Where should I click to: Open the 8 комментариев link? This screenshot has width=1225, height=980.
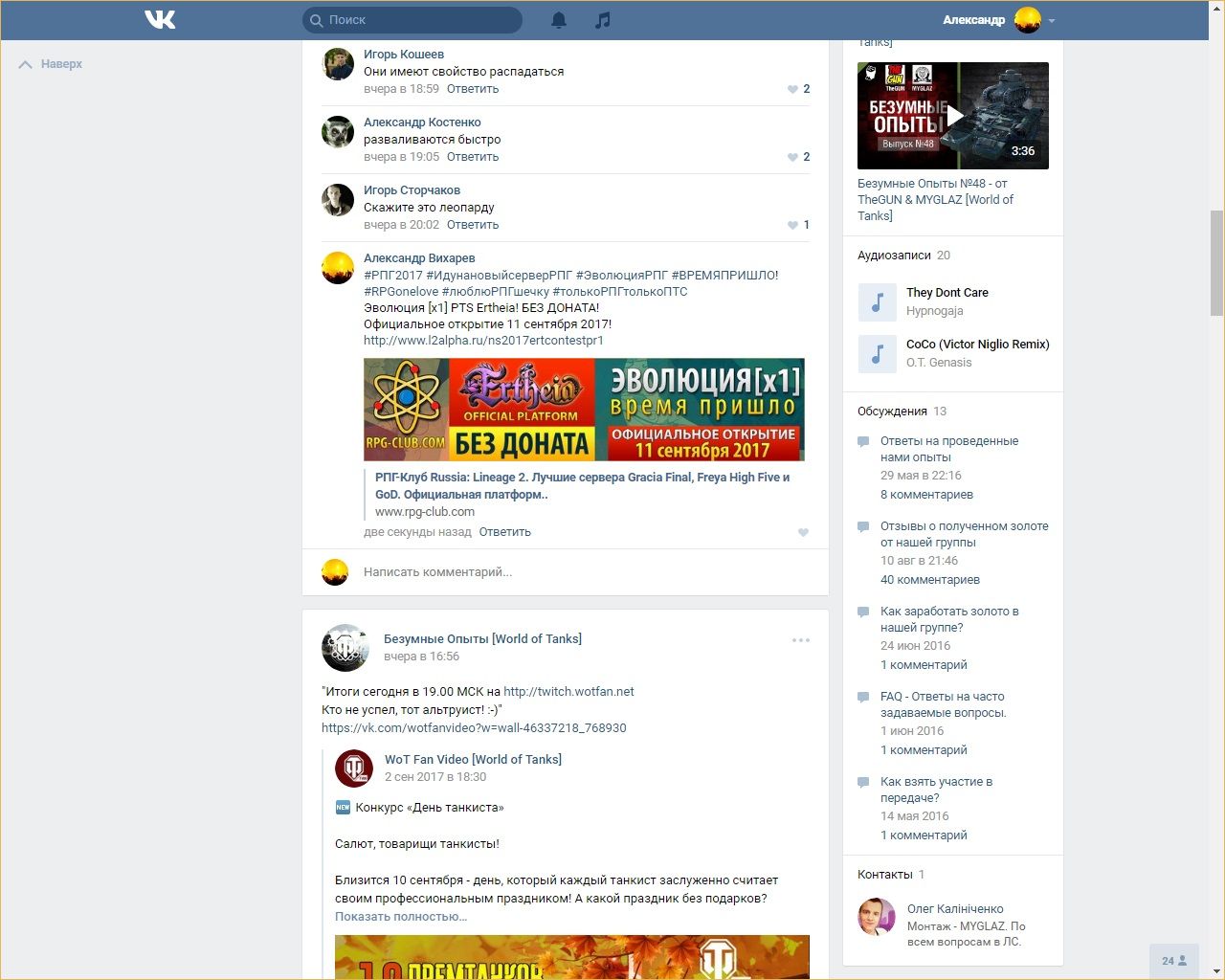tap(926, 495)
